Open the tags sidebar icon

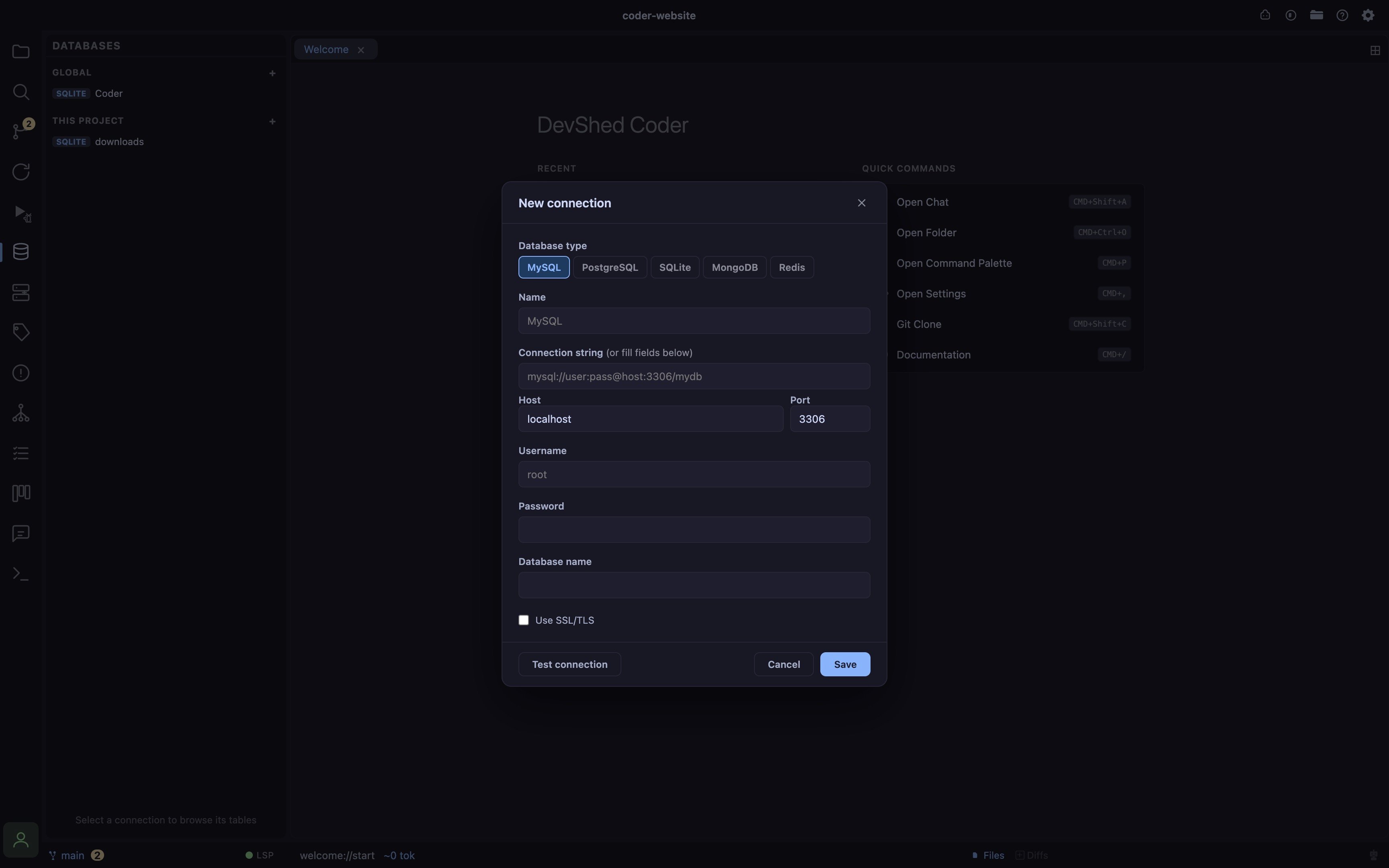click(x=20, y=332)
